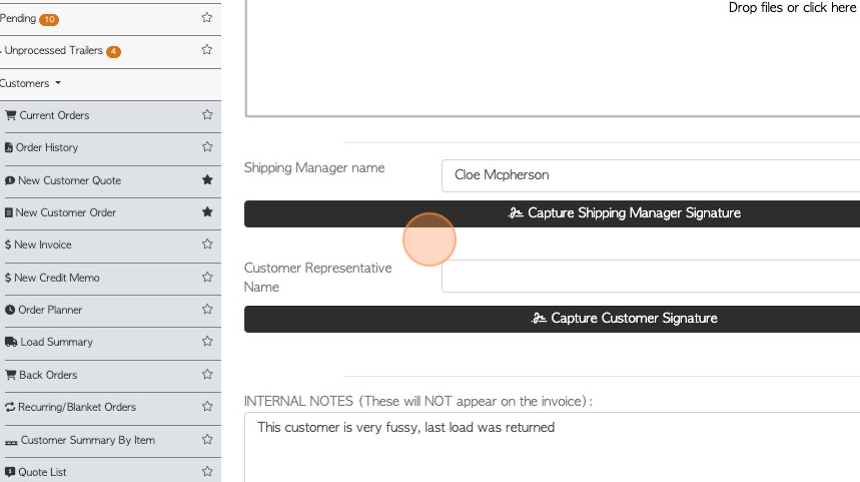The width and height of the screenshot is (860, 482).
Task: Click the Load Summary truck icon
Action: (11, 342)
